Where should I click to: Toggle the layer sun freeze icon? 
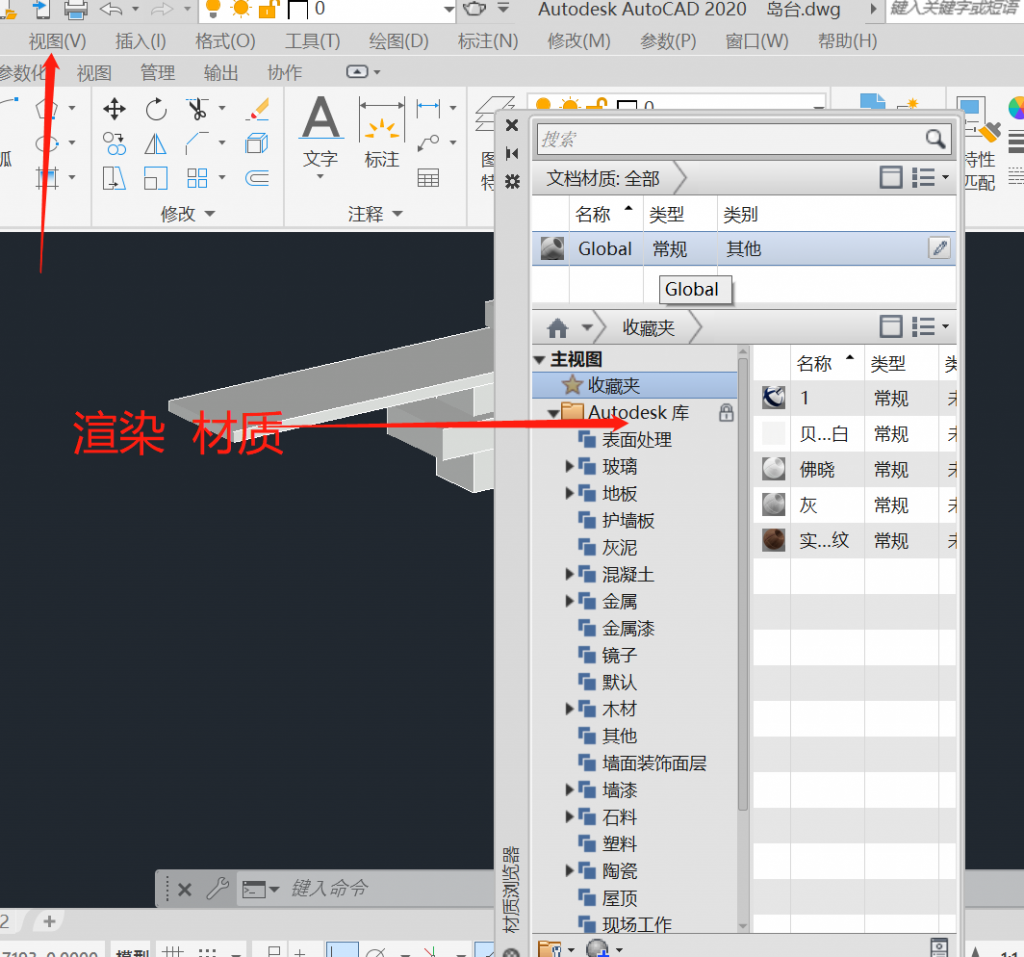click(240, 10)
